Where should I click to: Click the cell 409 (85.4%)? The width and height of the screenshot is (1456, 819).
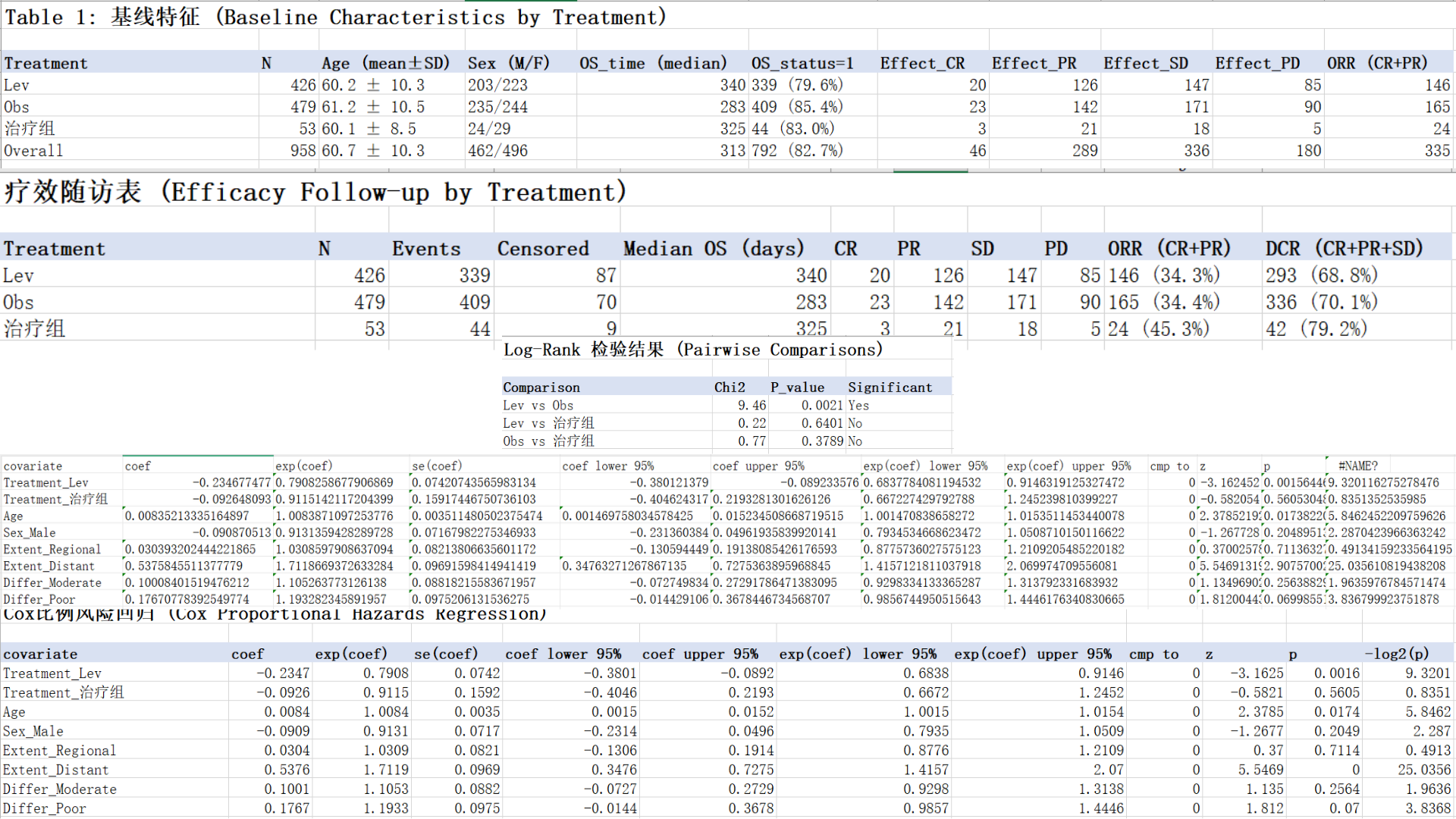point(797,108)
